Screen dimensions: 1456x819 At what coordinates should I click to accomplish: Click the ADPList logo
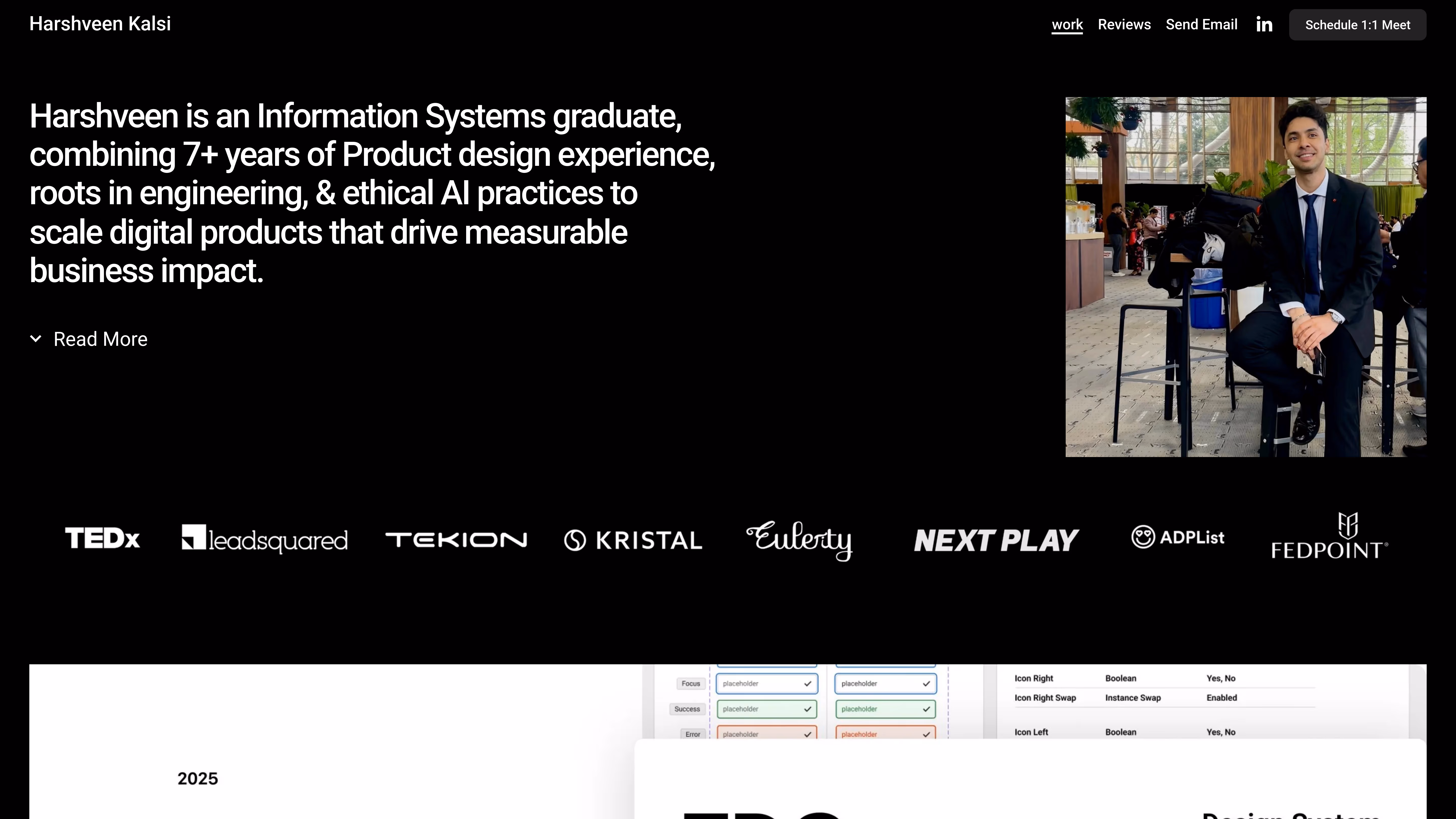pos(1178,537)
